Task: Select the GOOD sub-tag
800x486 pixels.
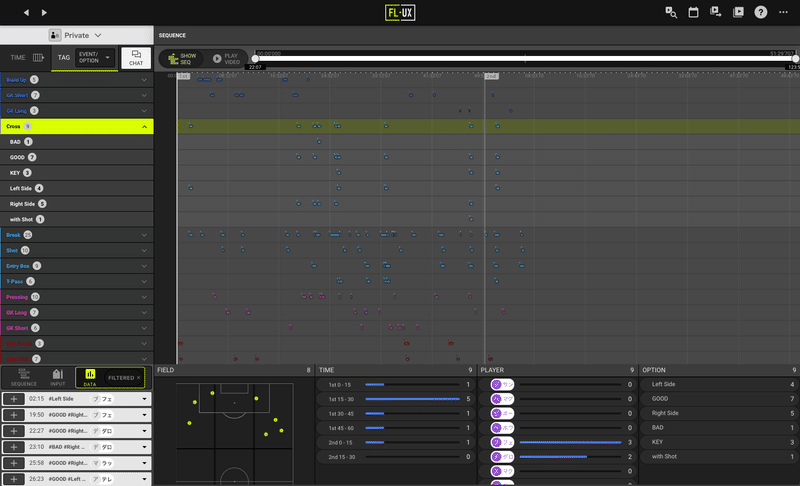Action: click(77, 157)
